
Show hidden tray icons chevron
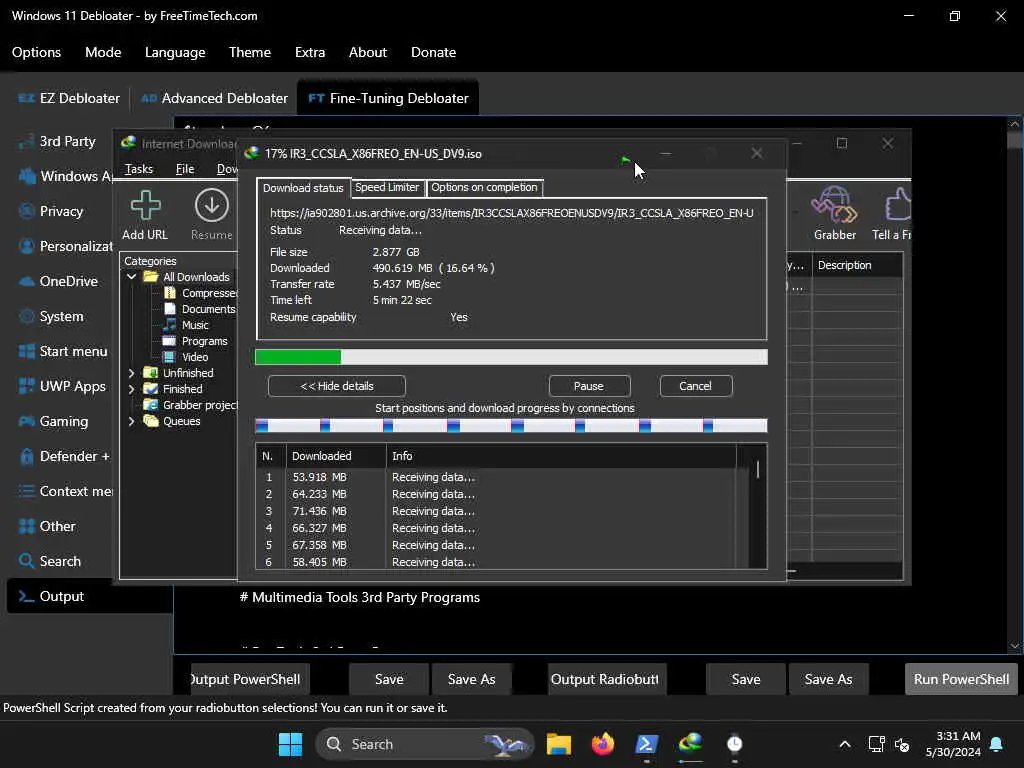pyautogui.click(x=844, y=744)
